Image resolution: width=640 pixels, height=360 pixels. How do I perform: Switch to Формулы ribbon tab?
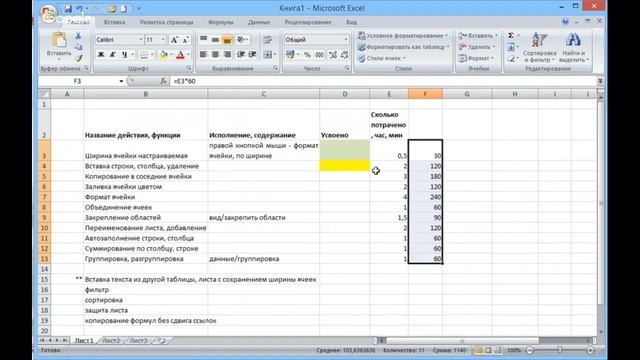pyautogui.click(x=220, y=22)
